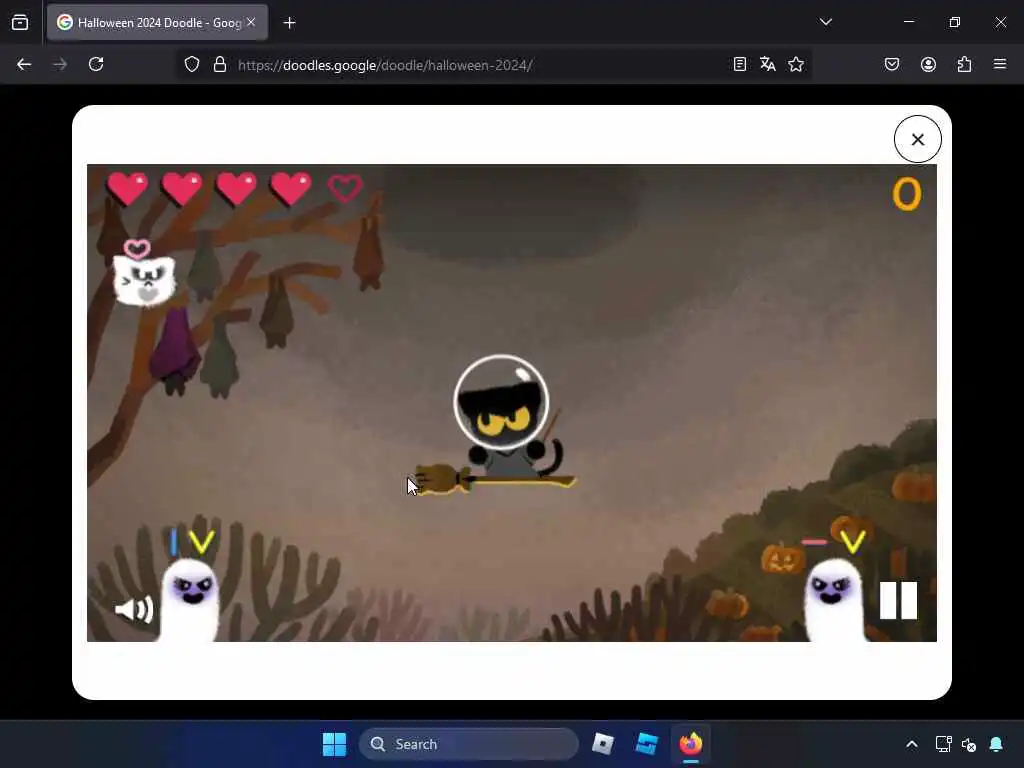Open the Windows Start menu
Viewport: 1024px width, 768px height.
(334, 744)
